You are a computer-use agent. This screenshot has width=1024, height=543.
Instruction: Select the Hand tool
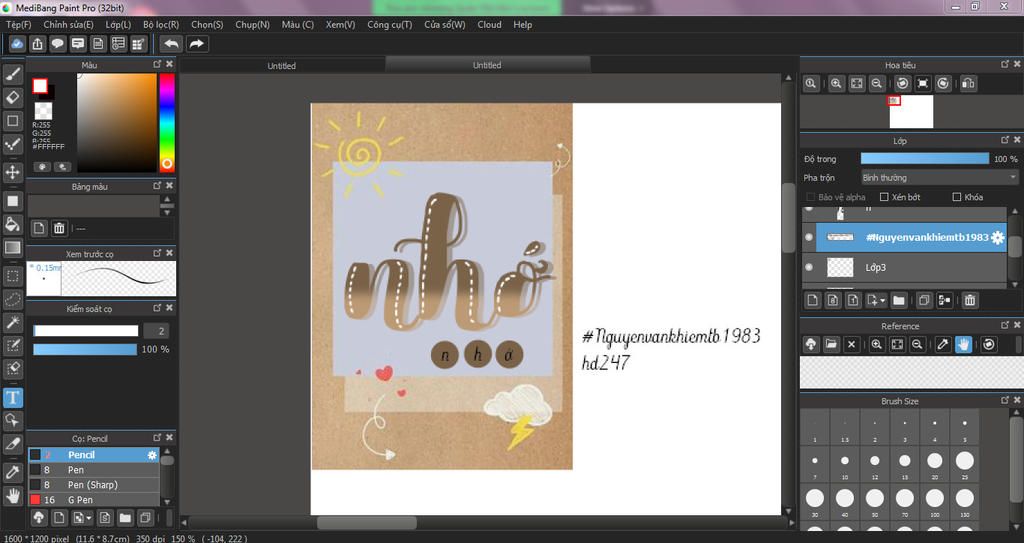pos(12,495)
